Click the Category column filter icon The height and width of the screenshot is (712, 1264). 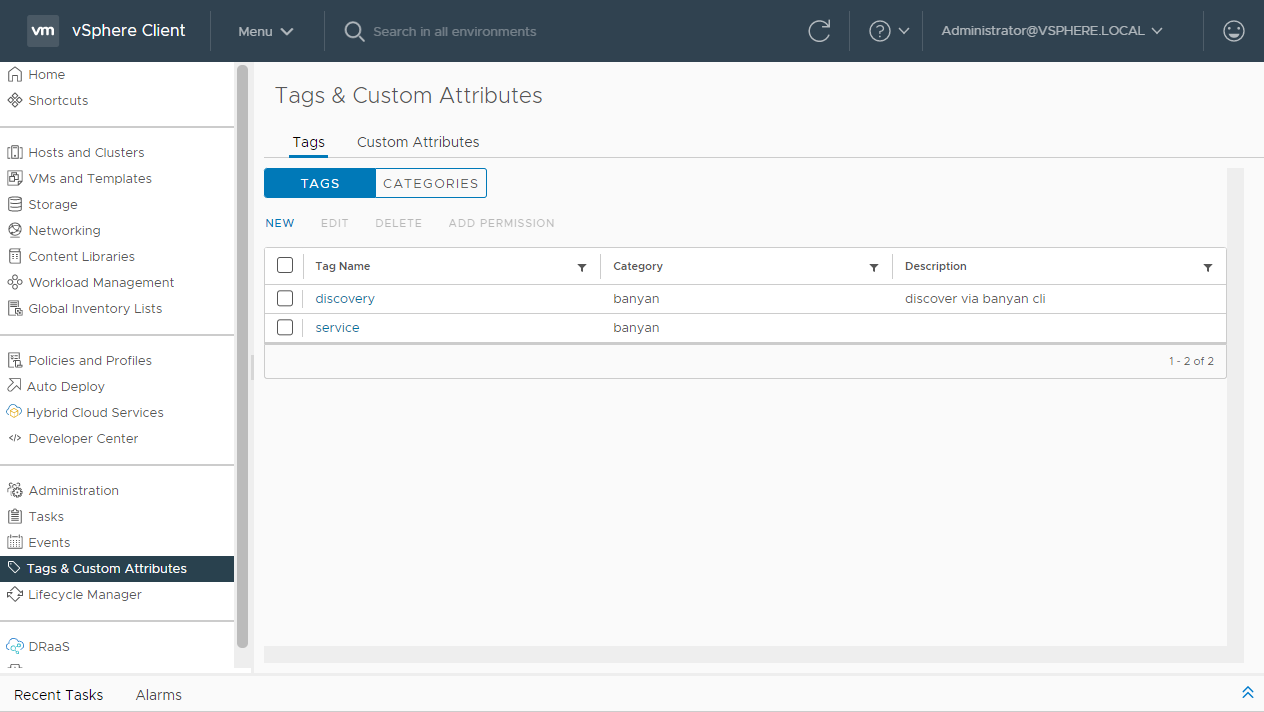tap(874, 268)
